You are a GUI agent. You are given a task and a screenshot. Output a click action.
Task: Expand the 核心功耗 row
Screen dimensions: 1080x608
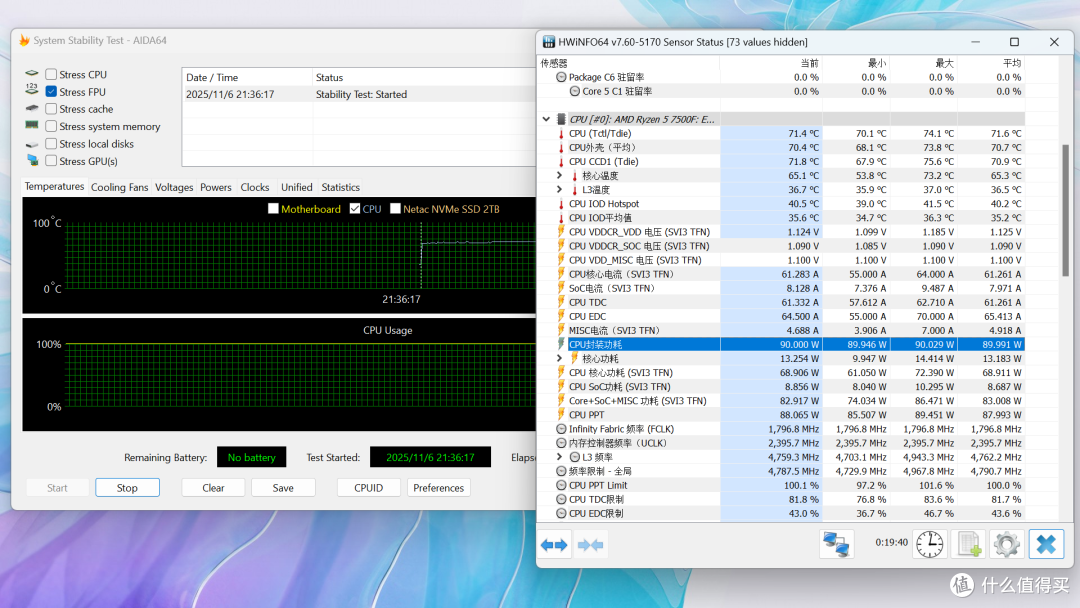point(560,358)
